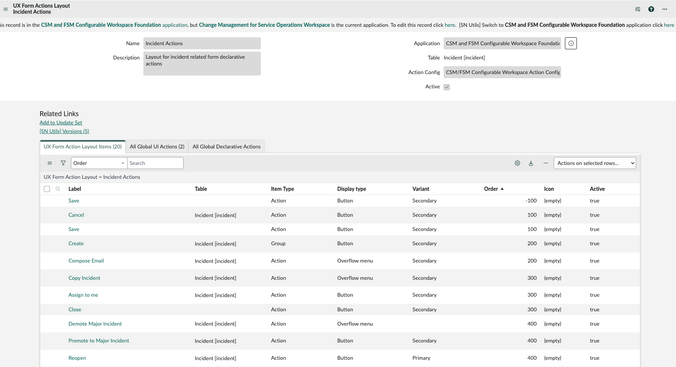The width and height of the screenshot is (676, 367).
Task: Click 'Group' item type in Create row
Action: 278,244
